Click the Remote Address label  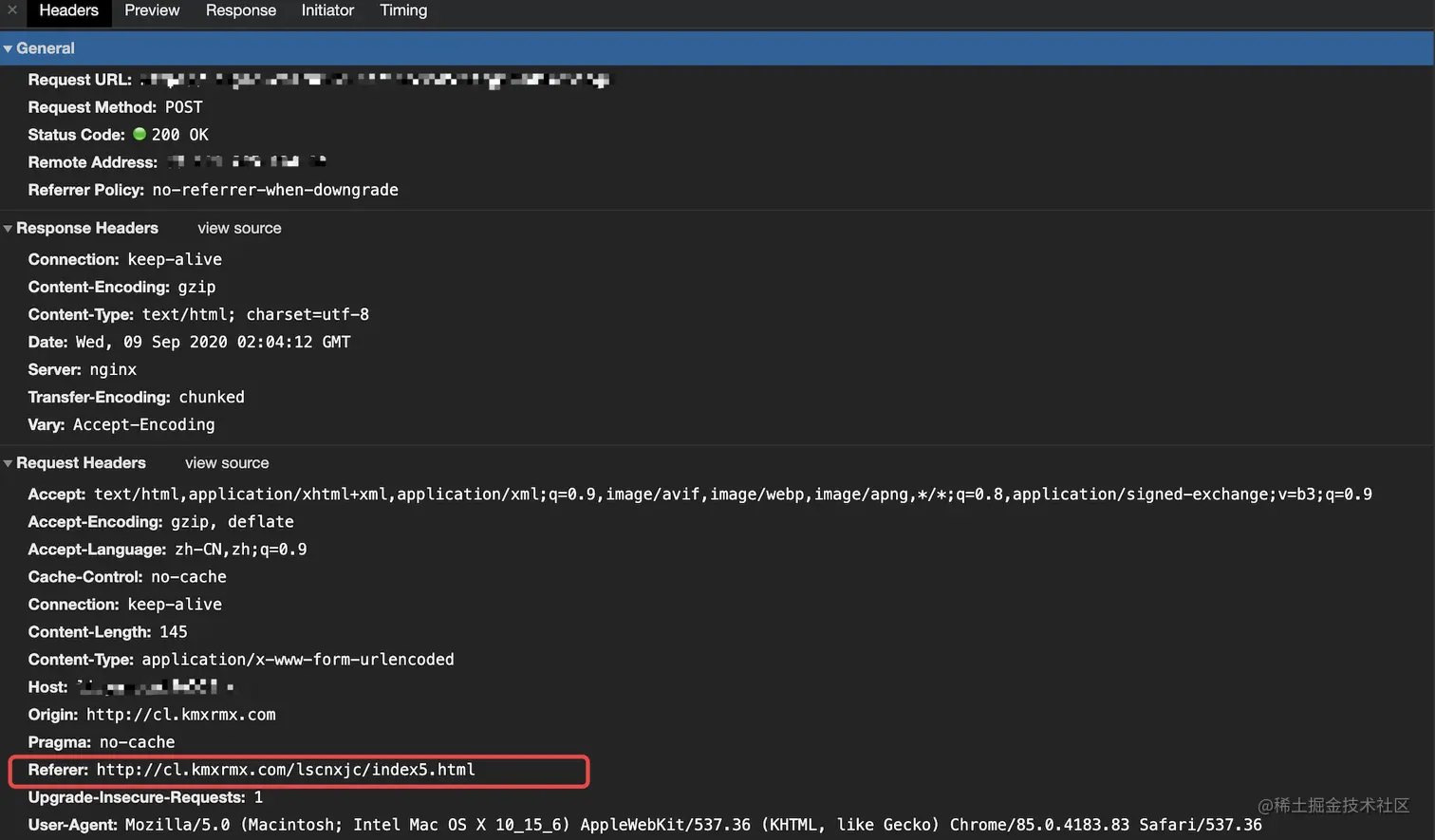[93, 162]
